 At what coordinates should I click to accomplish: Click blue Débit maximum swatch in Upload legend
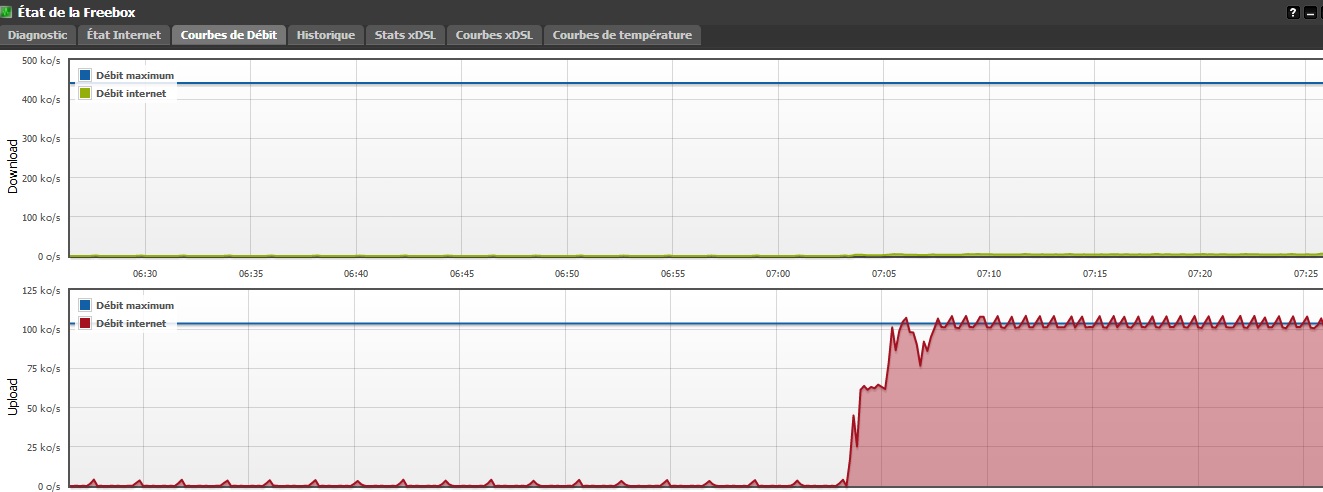coord(85,305)
